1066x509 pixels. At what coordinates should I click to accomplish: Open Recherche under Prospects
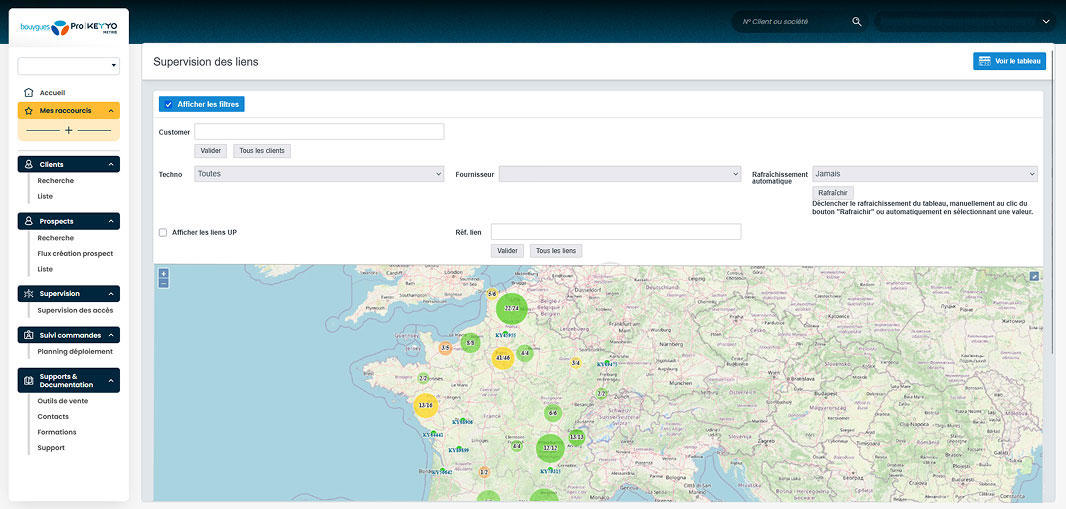56,238
